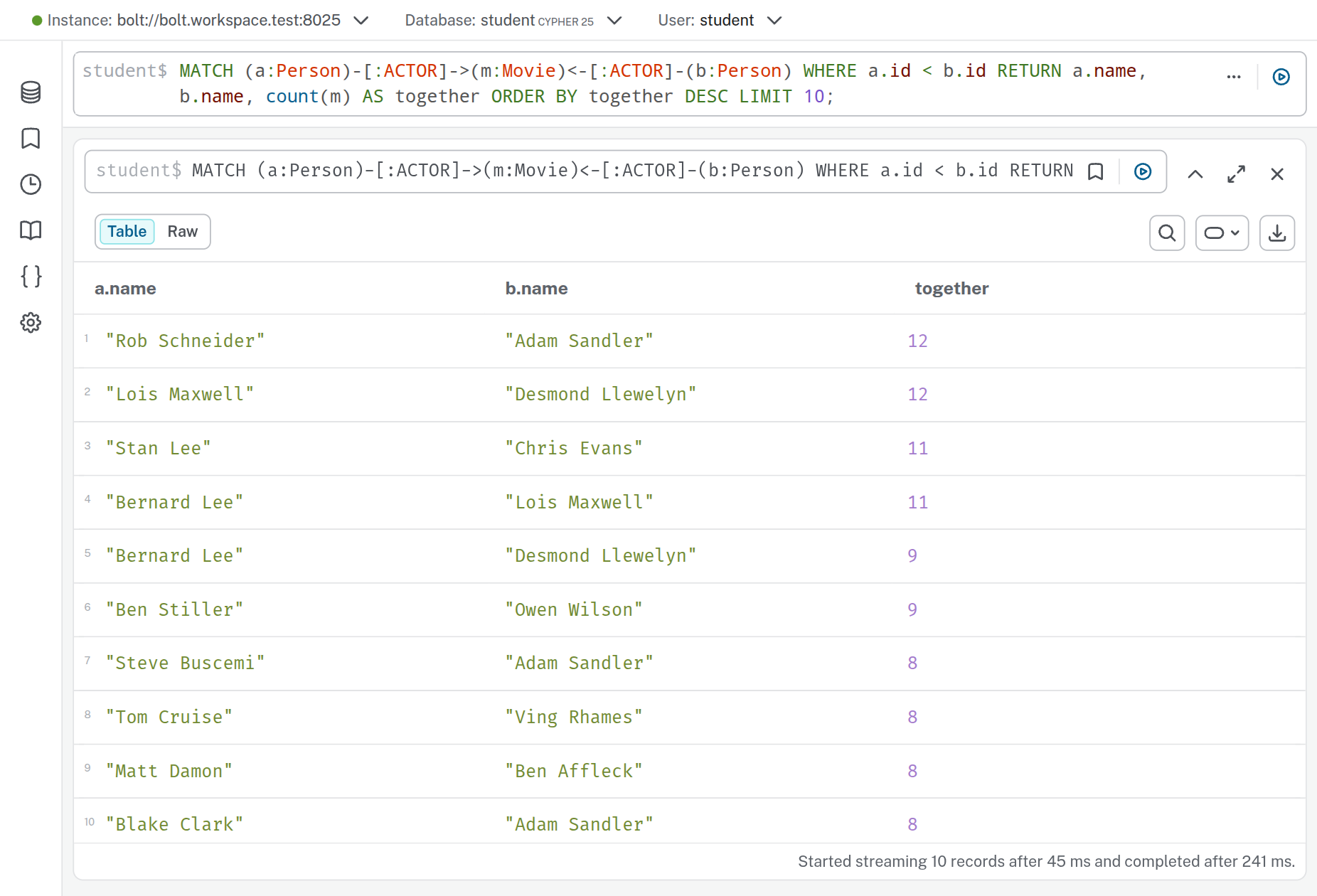1317x896 pixels.
Task: Open settings gear in sidebar
Action: tap(31, 323)
